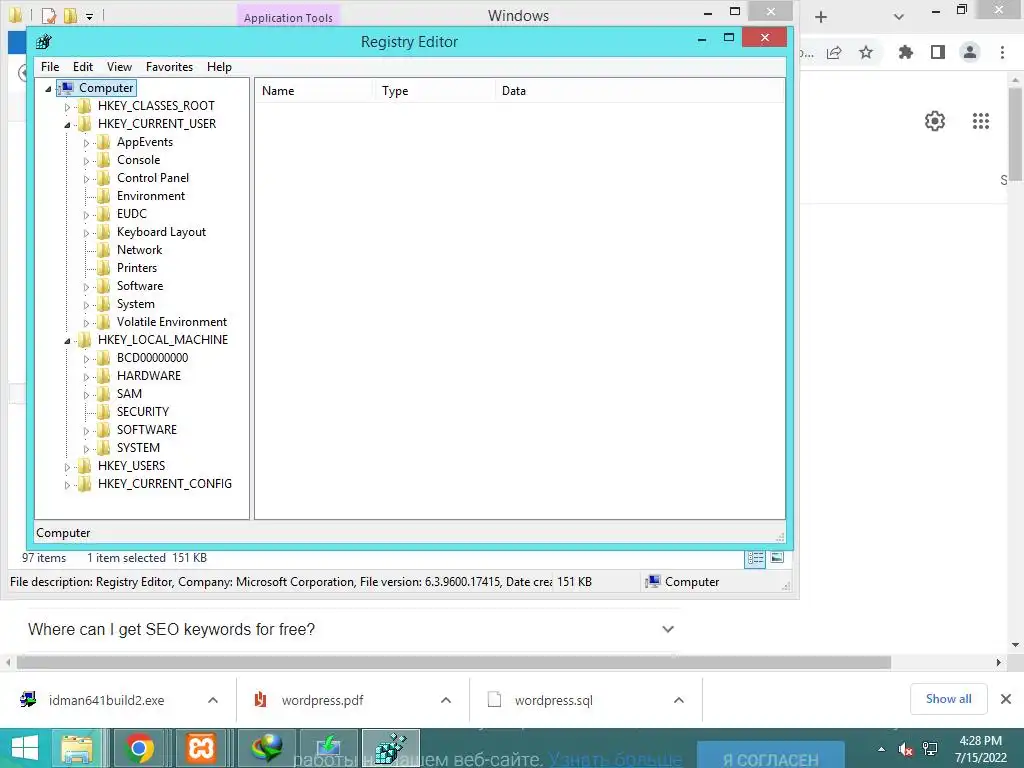Open the Edit menu in Registry Editor
1024x768 pixels.
[82, 67]
